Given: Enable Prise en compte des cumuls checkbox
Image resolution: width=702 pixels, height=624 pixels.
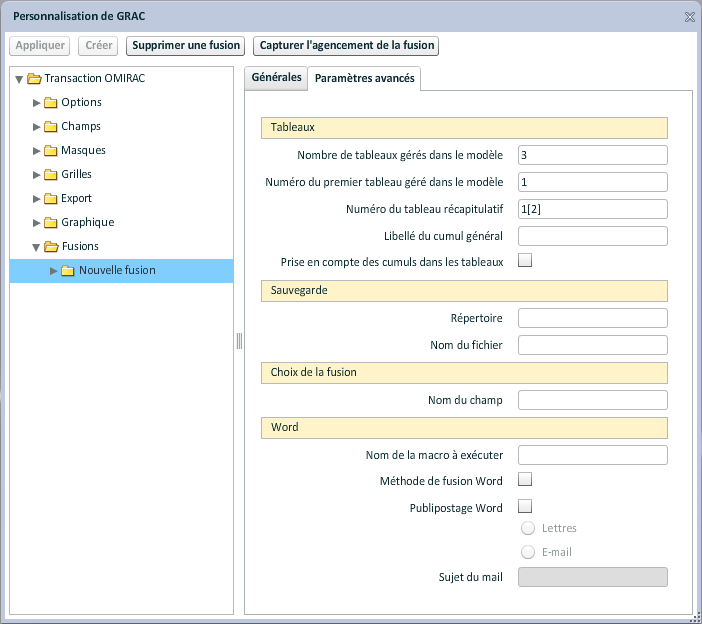Looking at the screenshot, I should point(525,261).
